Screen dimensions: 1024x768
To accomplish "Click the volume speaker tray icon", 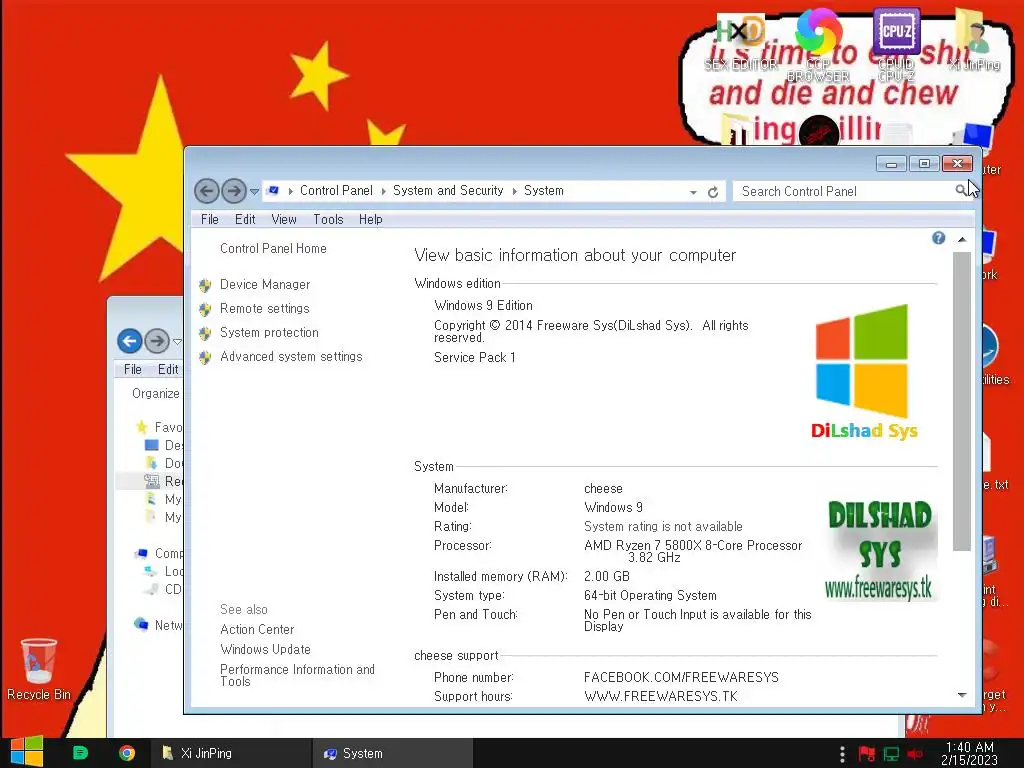I will pos(914,754).
